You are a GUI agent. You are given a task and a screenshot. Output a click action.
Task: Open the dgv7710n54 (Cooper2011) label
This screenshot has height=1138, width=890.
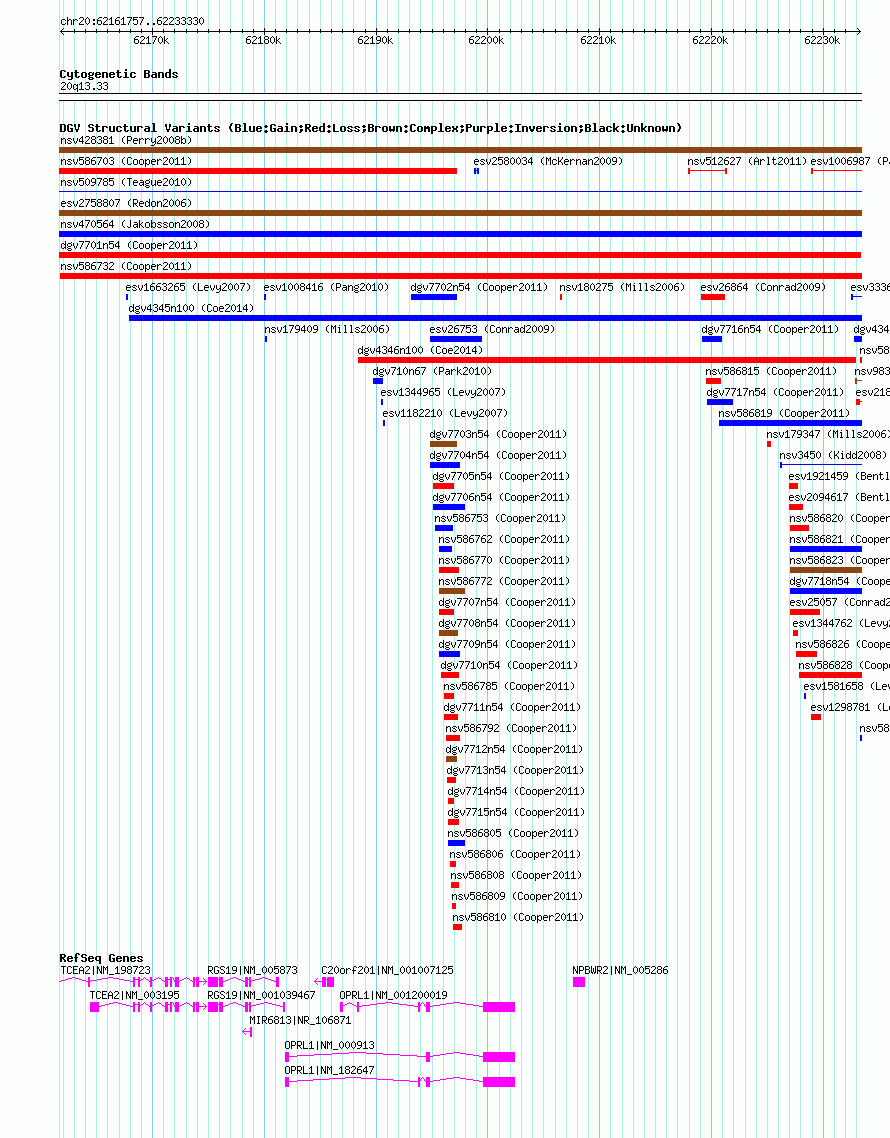[x=510, y=666]
